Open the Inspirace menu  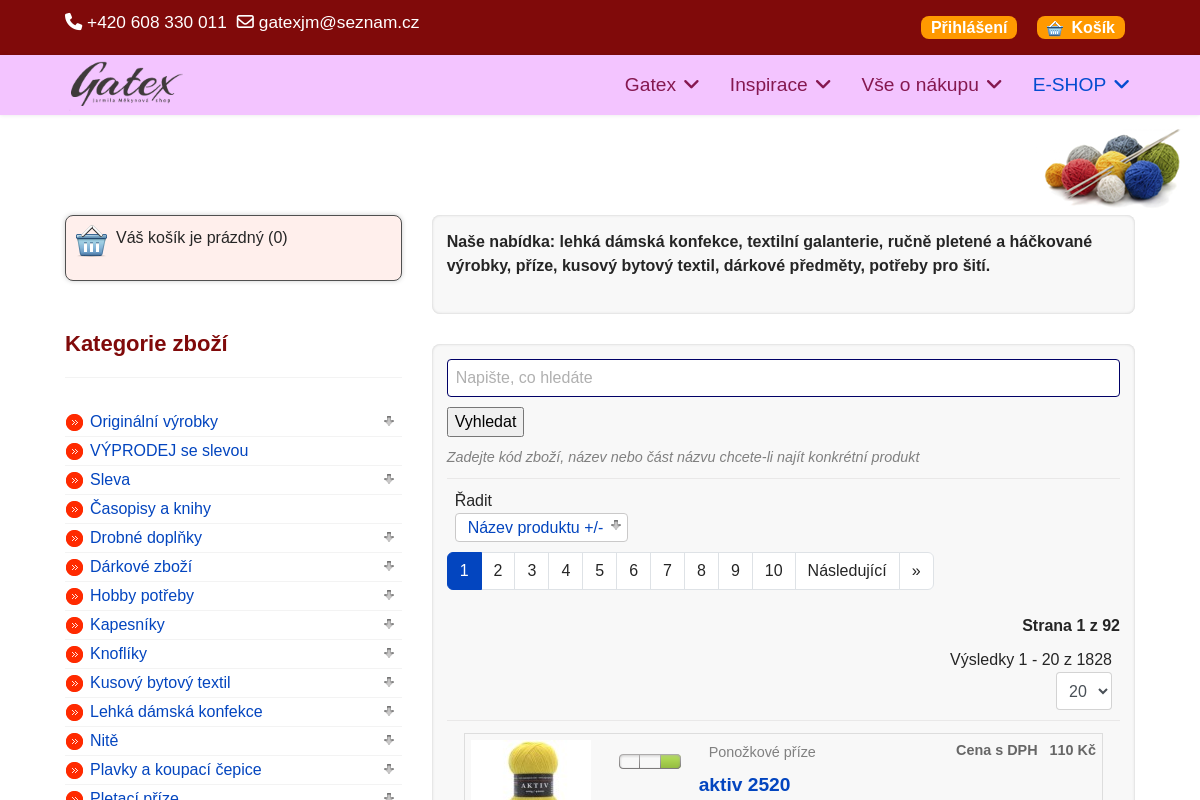pos(779,85)
